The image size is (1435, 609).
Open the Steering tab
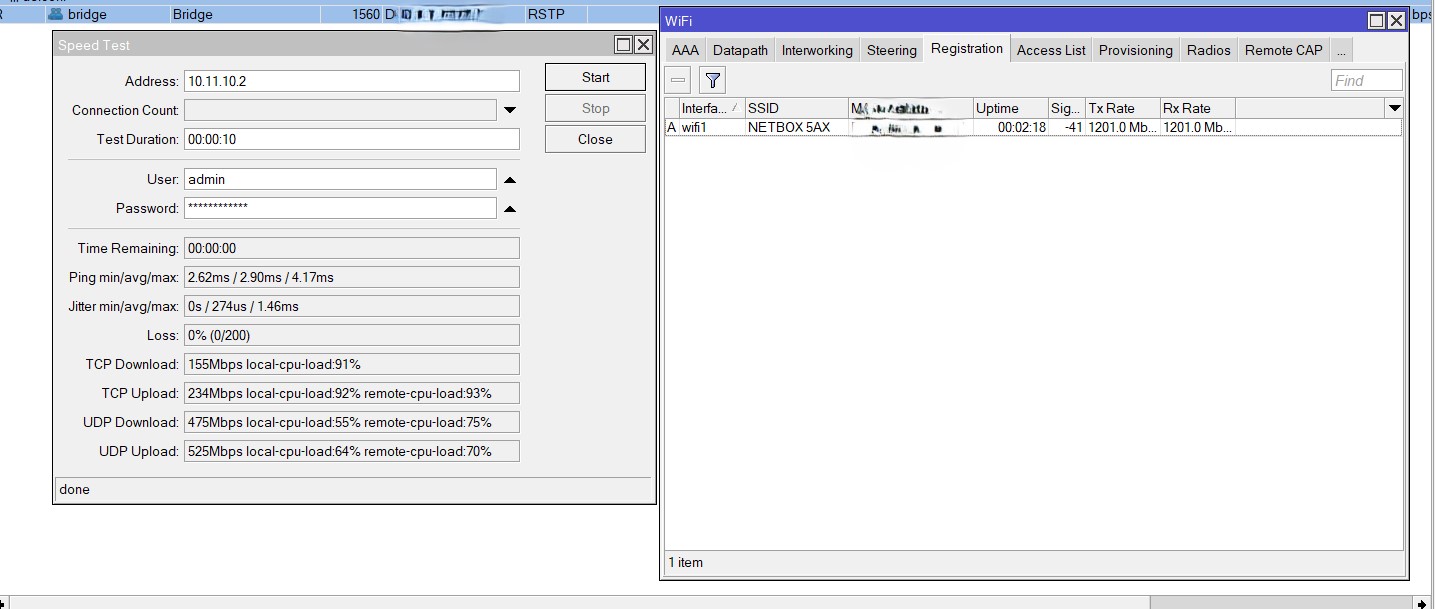coord(891,50)
